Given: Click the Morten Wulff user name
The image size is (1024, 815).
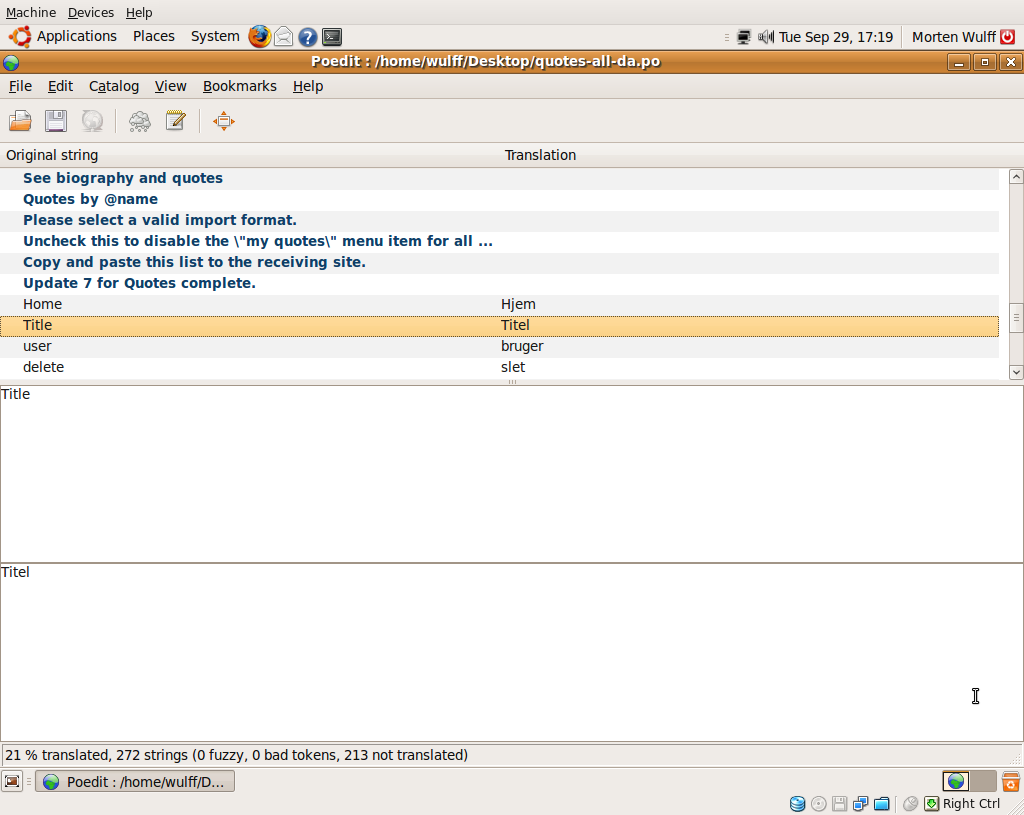Looking at the screenshot, I should click(x=953, y=37).
